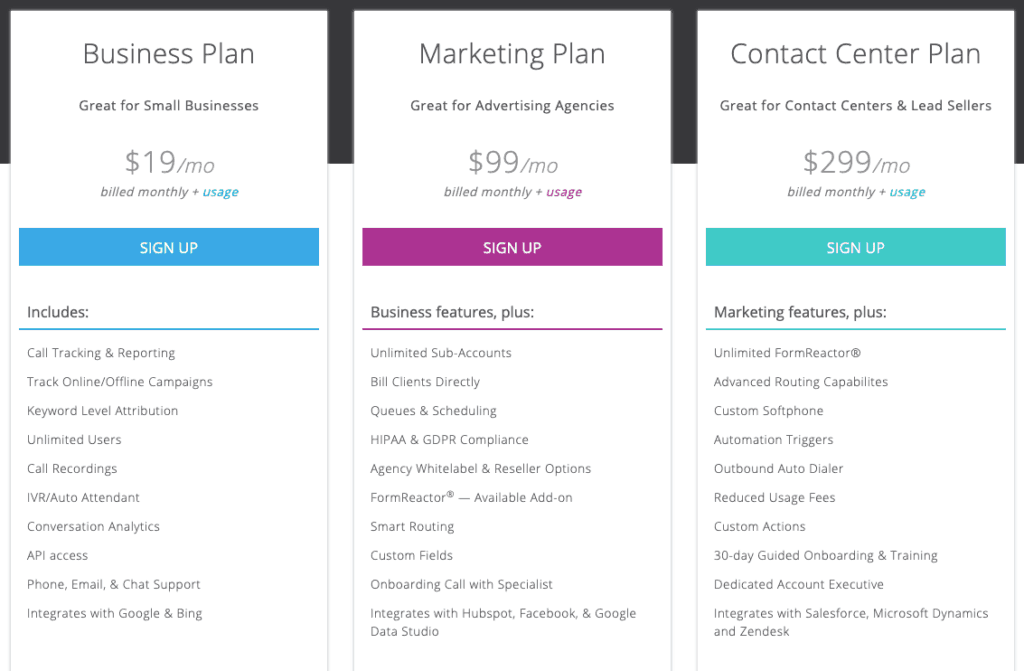The height and width of the screenshot is (671, 1024).
Task: Select the Marketing Plan heading
Action: point(512,53)
